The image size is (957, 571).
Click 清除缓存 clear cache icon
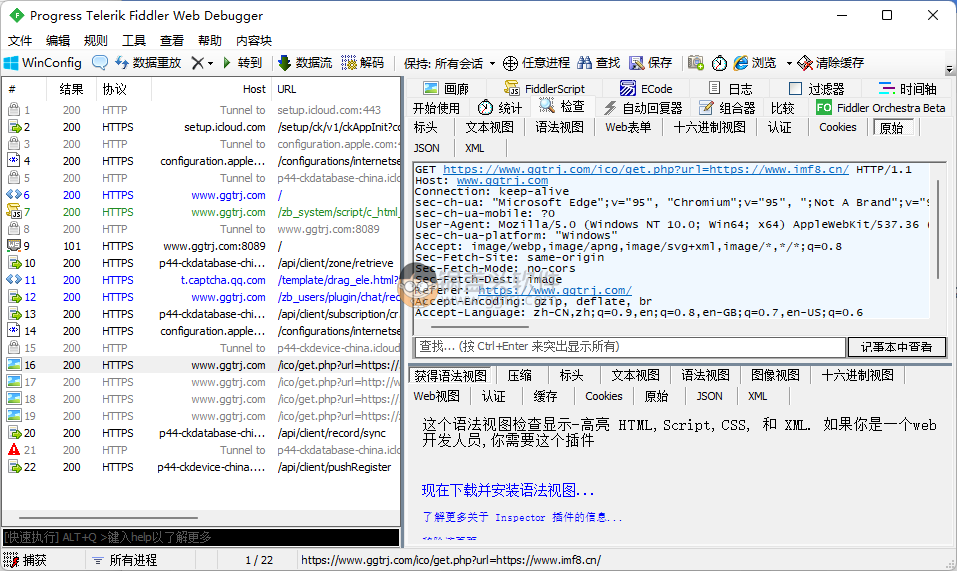pos(805,63)
